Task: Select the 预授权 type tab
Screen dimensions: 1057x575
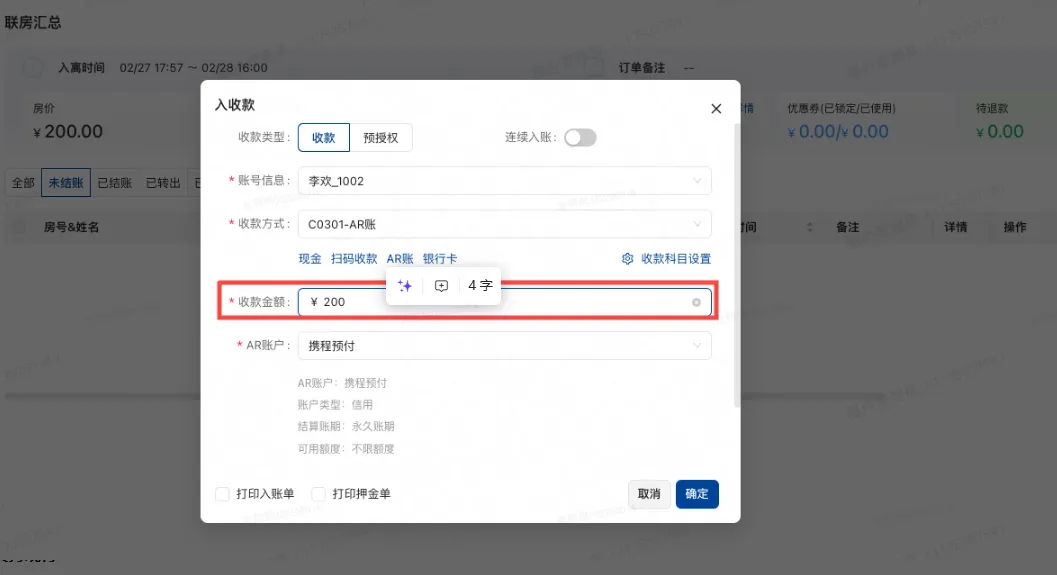Action: pos(381,138)
